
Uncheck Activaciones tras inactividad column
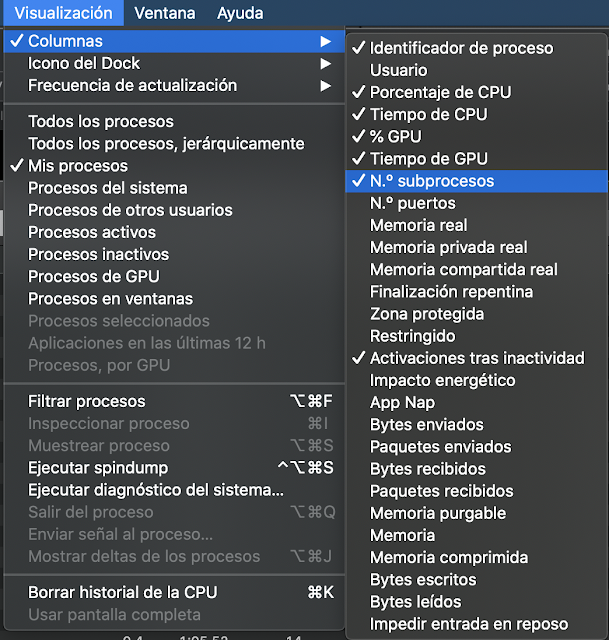(477, 358)
